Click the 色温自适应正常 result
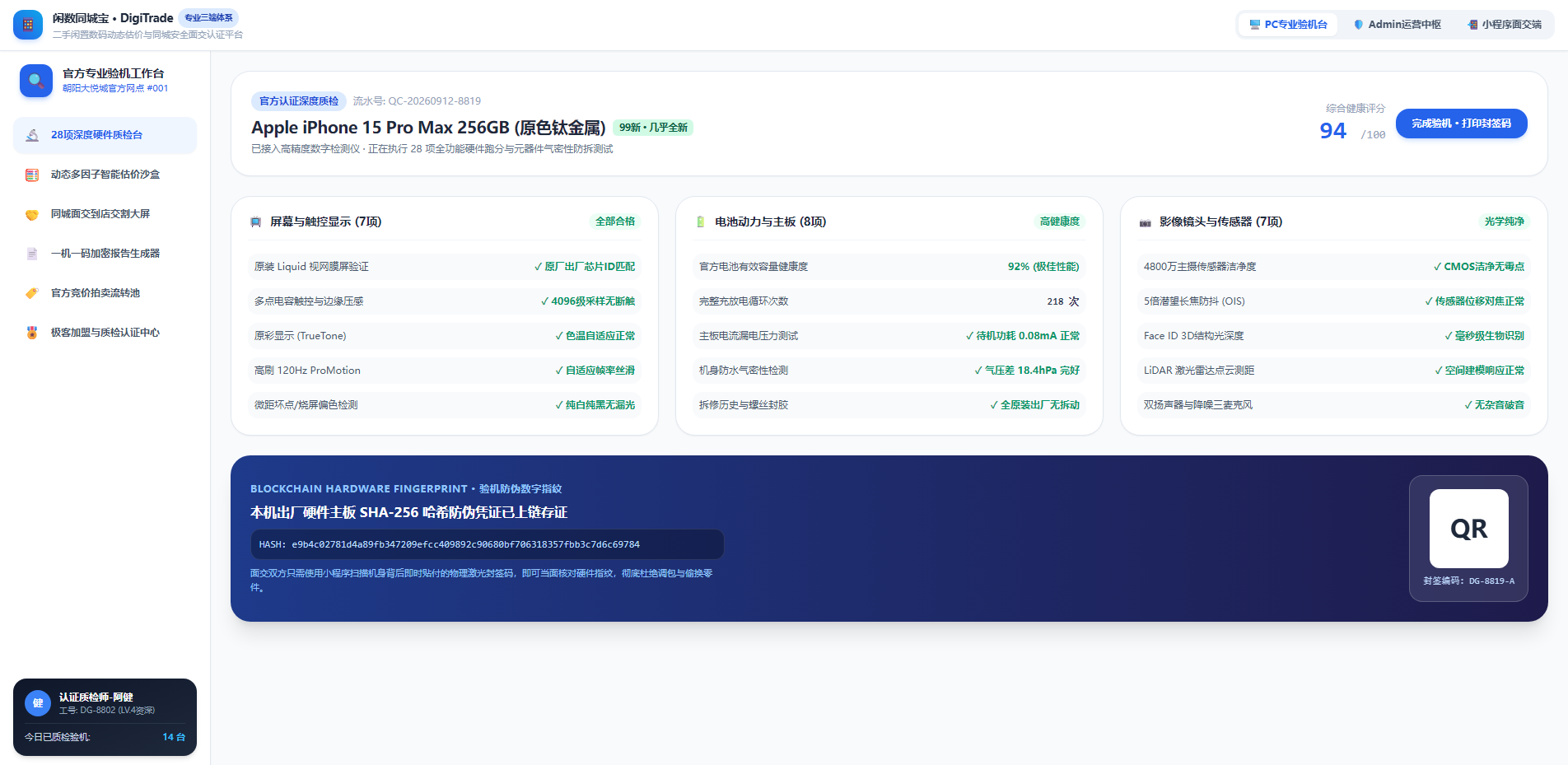 (x=595, y=336)
